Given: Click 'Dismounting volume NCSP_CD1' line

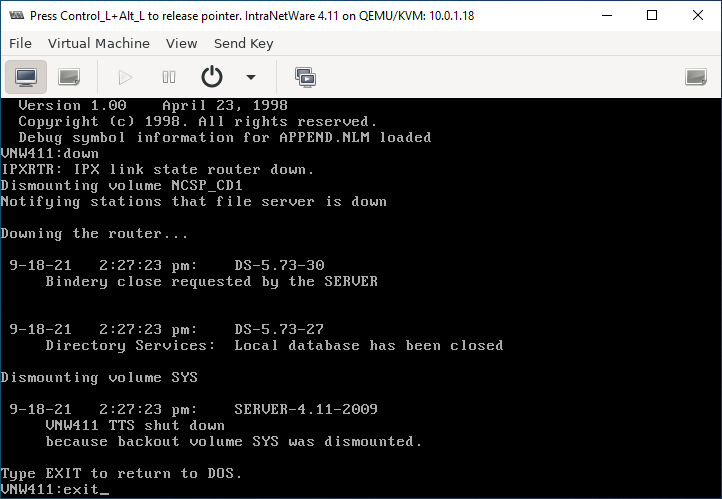Looking at the screenshot, I should [122, 186].
